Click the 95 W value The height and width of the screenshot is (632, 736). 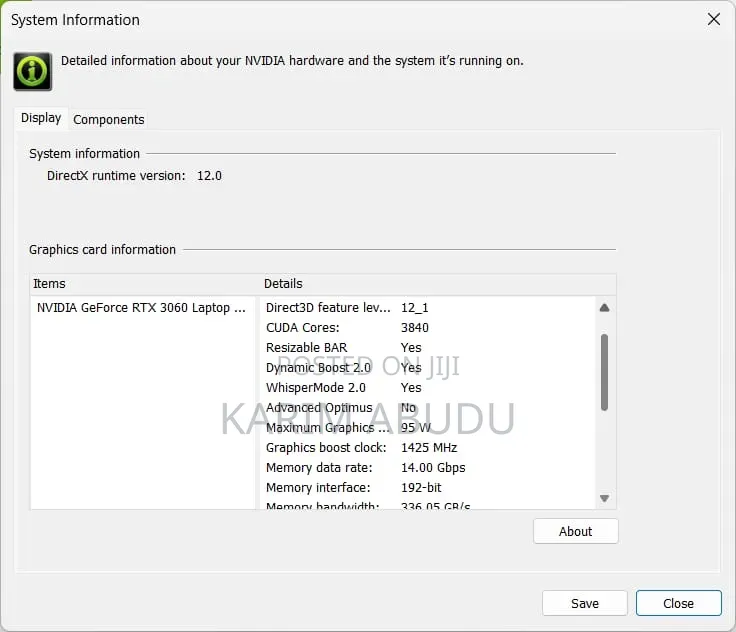pyautogui.click(x=416, y=428)
